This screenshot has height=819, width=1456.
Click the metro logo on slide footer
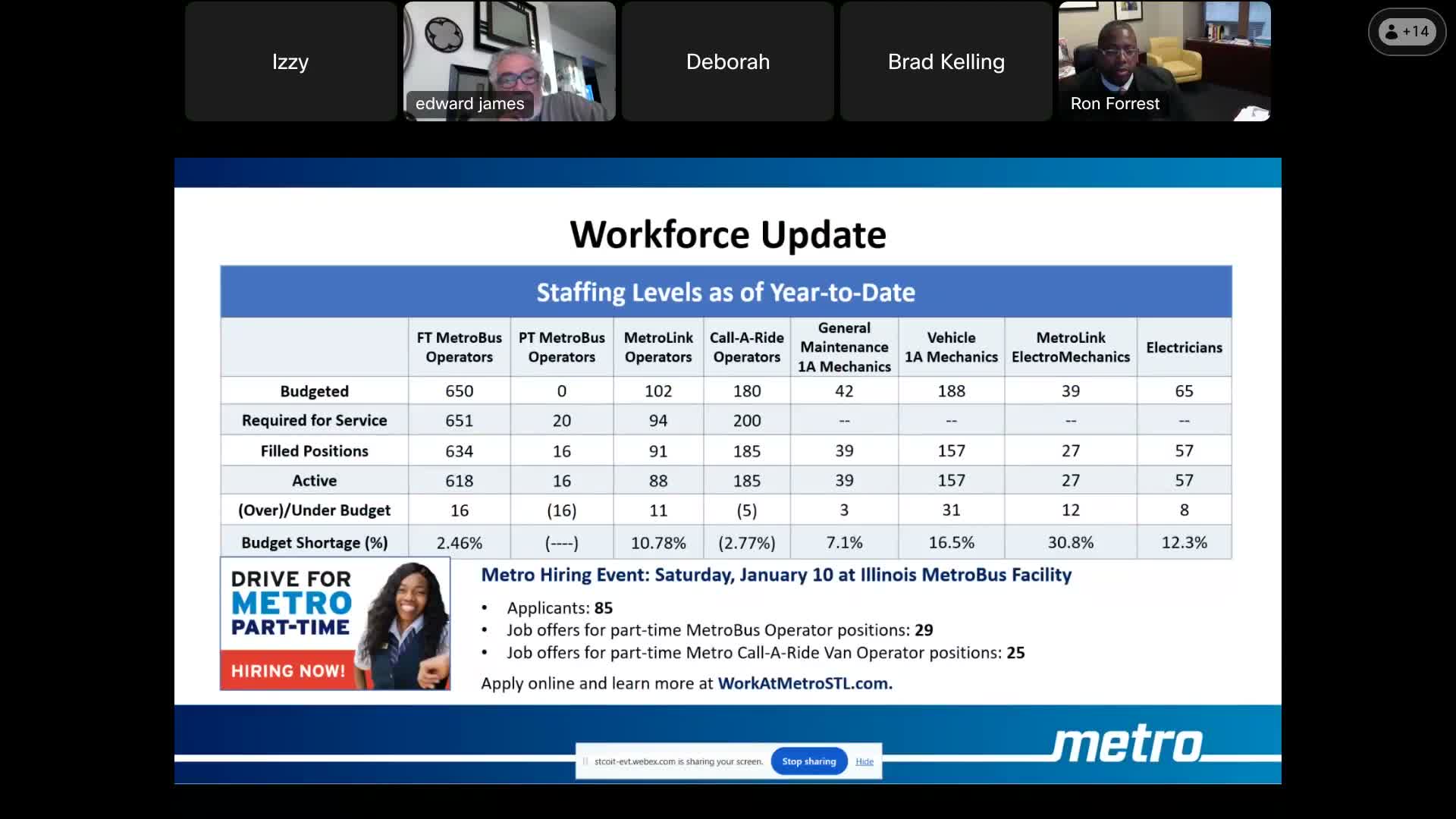point(1128,744)
